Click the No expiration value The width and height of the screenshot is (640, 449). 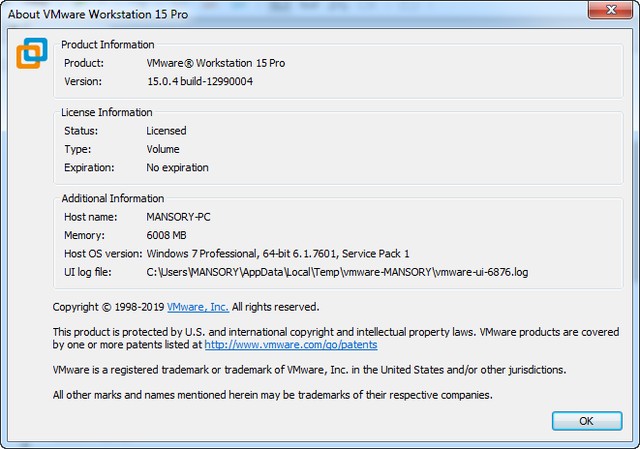tap(177, 168)
